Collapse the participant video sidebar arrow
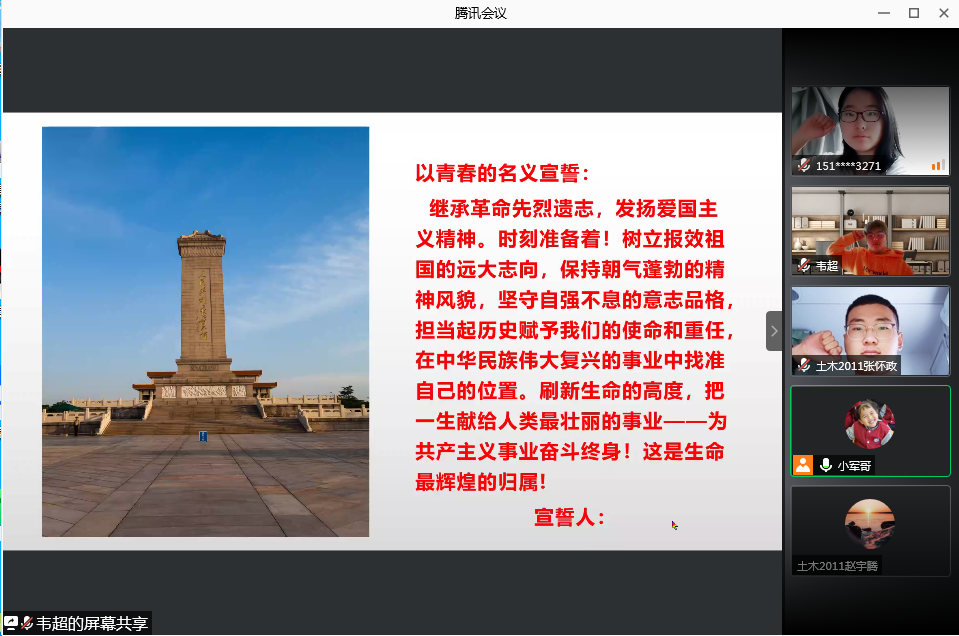959x636 pixels. [773, 331]
